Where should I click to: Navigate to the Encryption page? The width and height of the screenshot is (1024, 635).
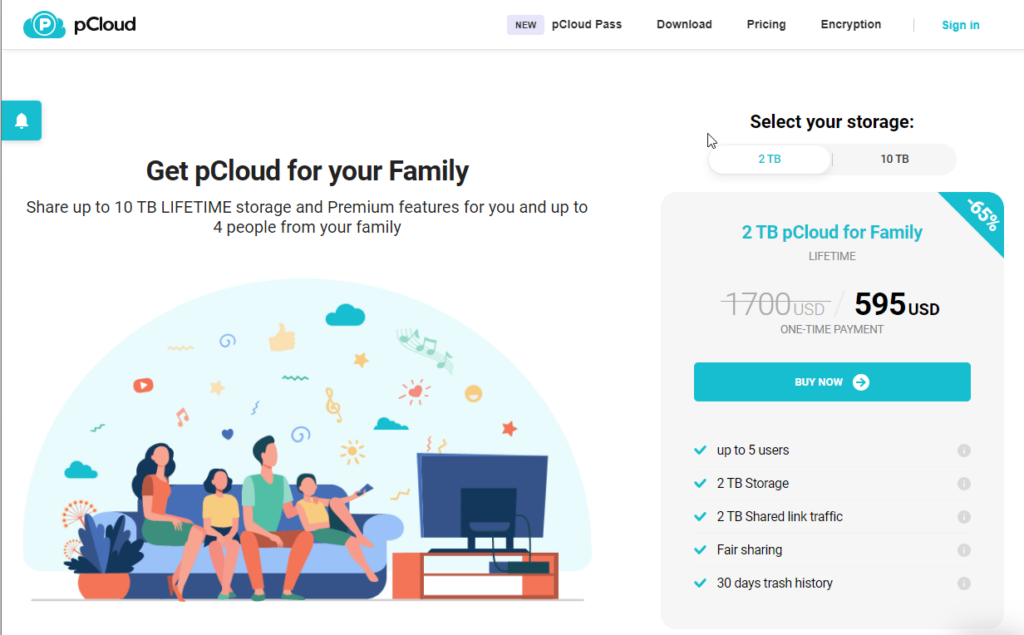coord(851,25)
